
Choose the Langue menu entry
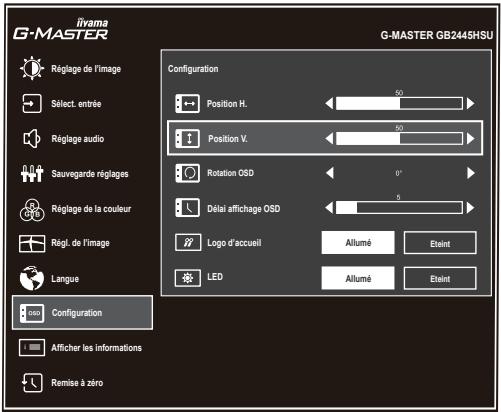[65, 279]
